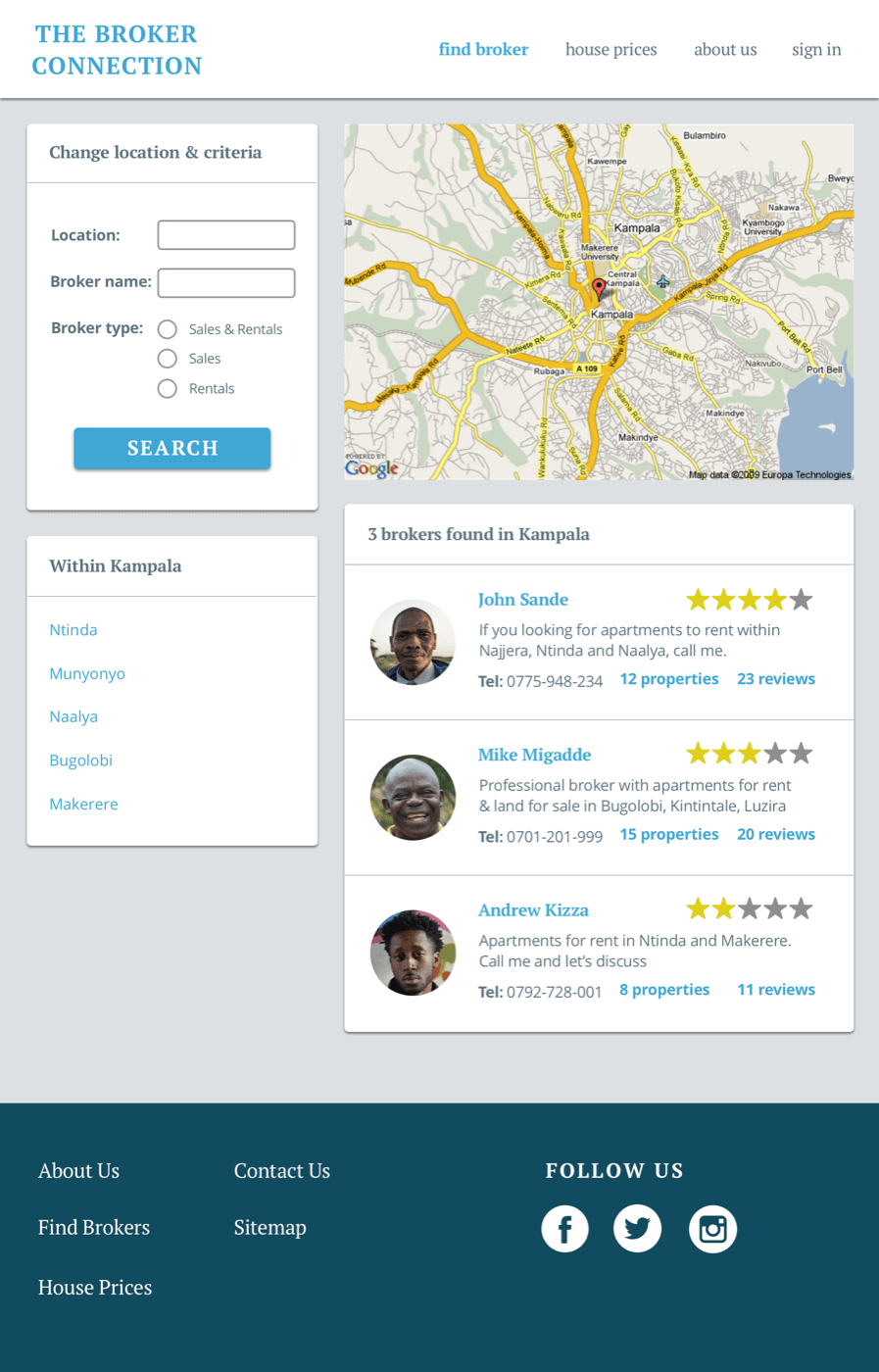
Task: Click the Sitemap footer link
Action: [x=270, y=1227]
